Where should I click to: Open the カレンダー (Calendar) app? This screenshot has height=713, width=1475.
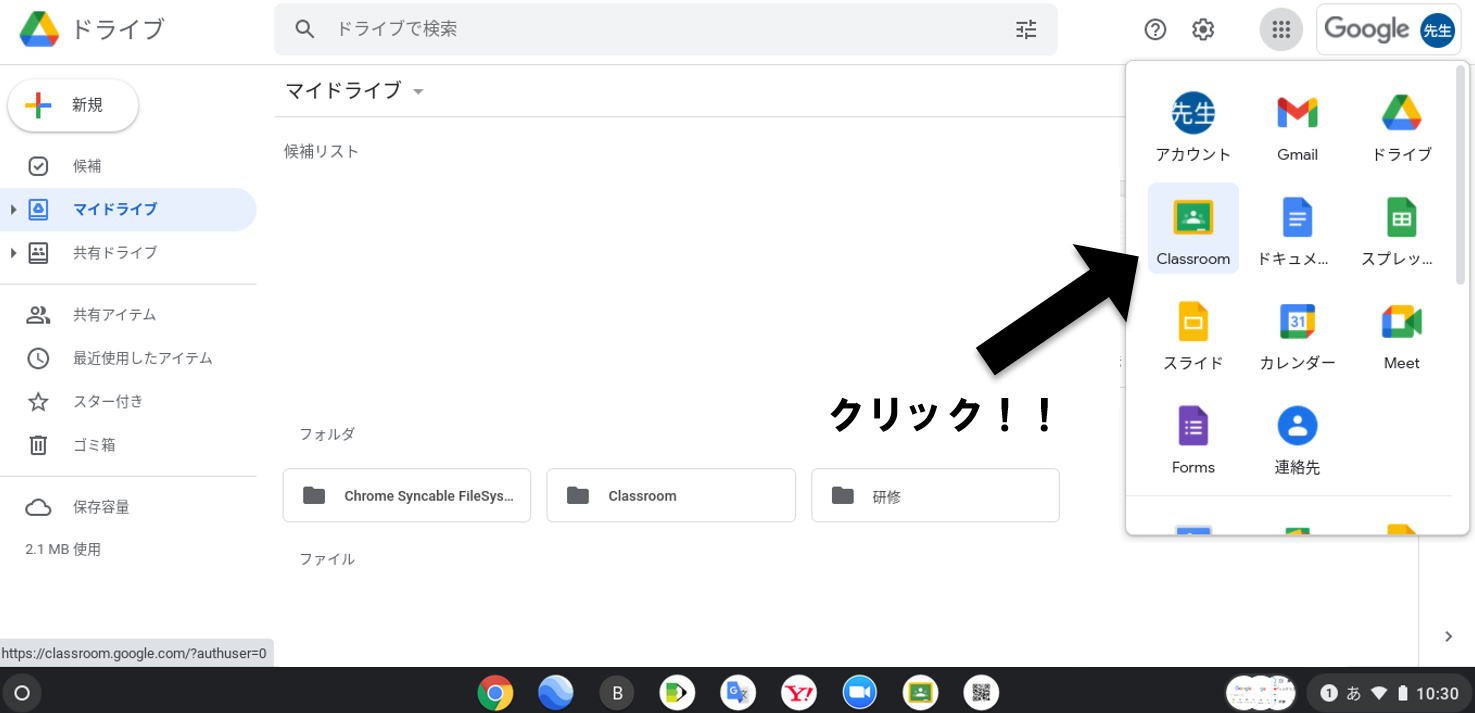1297,333
